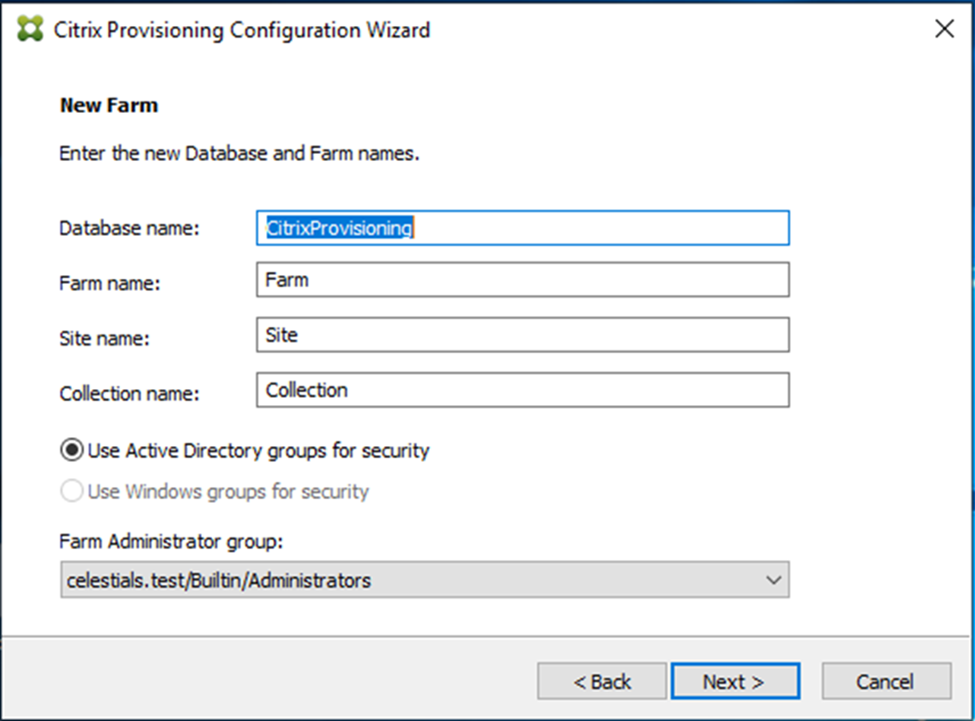Click the Farm Administrator group label

172,542
